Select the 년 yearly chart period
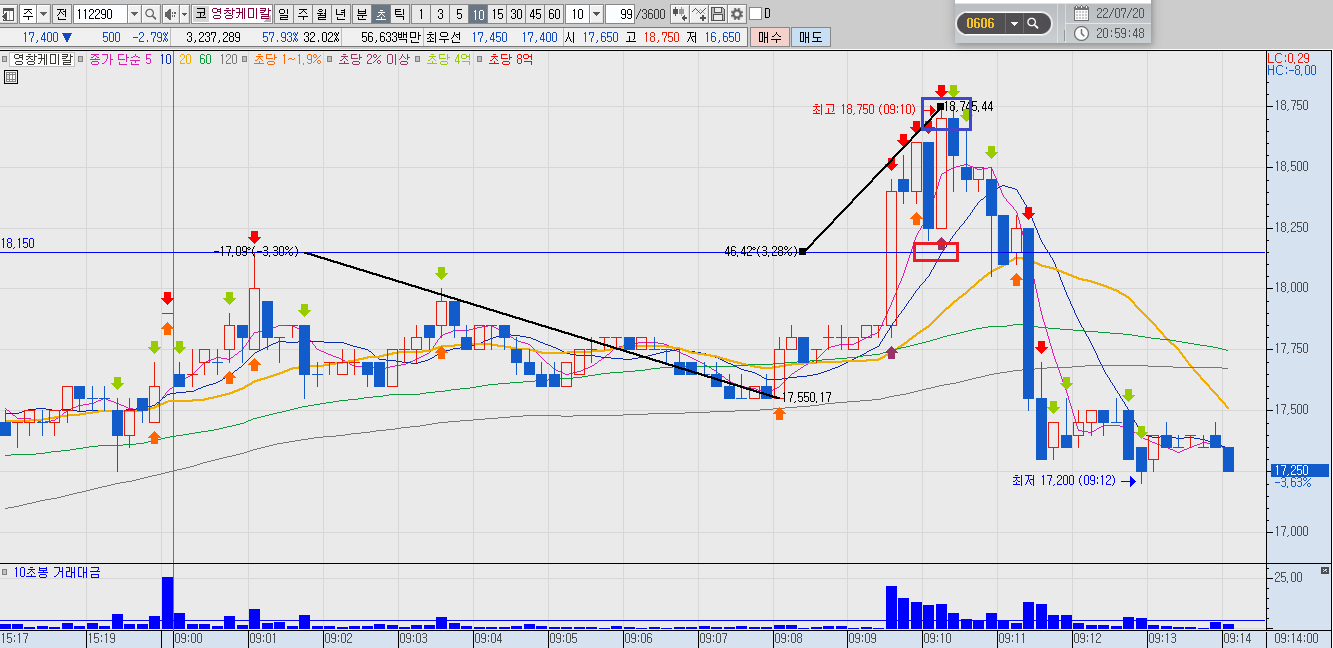The image size is (1333, 648). click(x=341, y=14)
